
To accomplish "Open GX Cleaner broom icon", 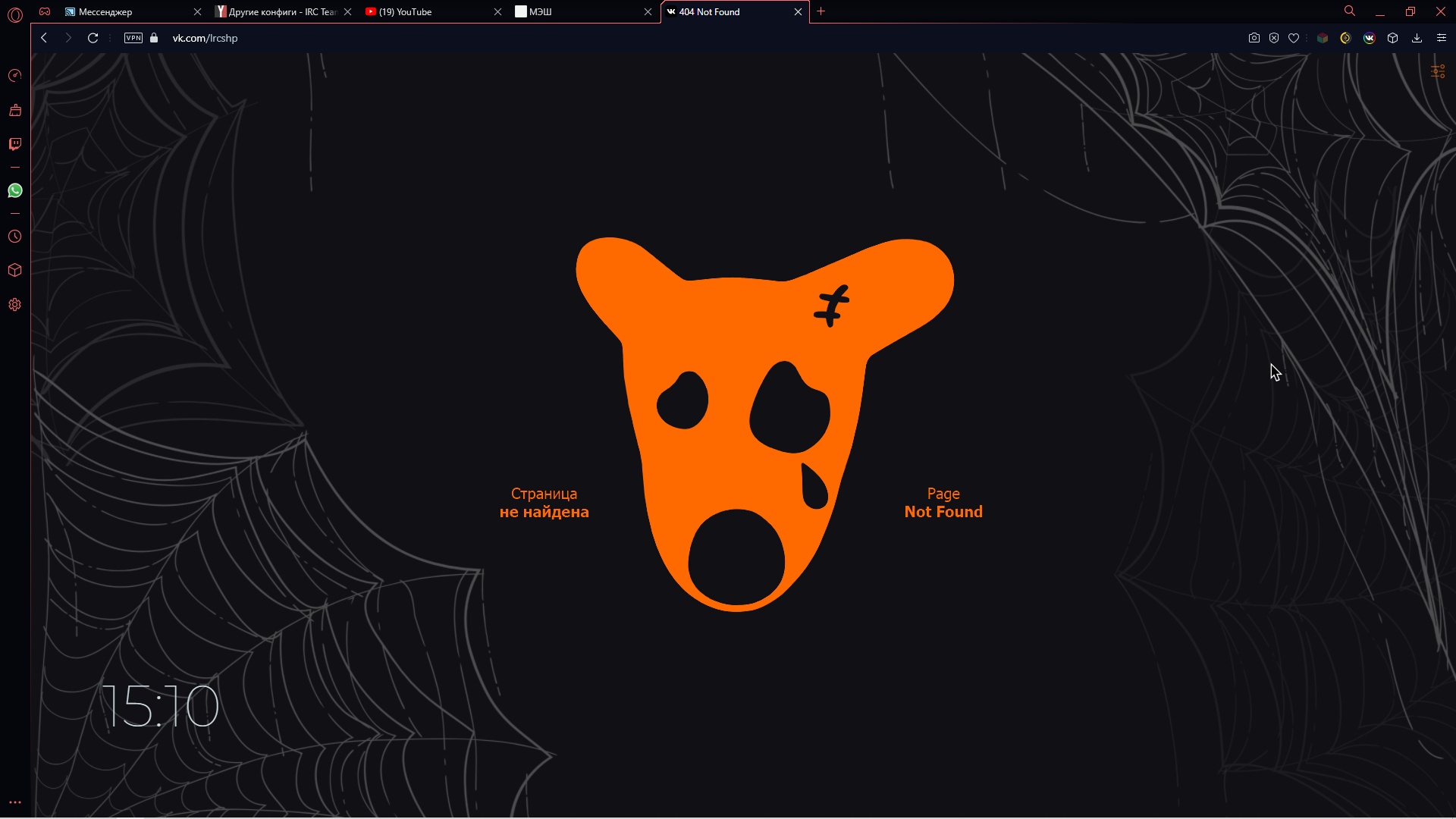I will click(14, 110).
